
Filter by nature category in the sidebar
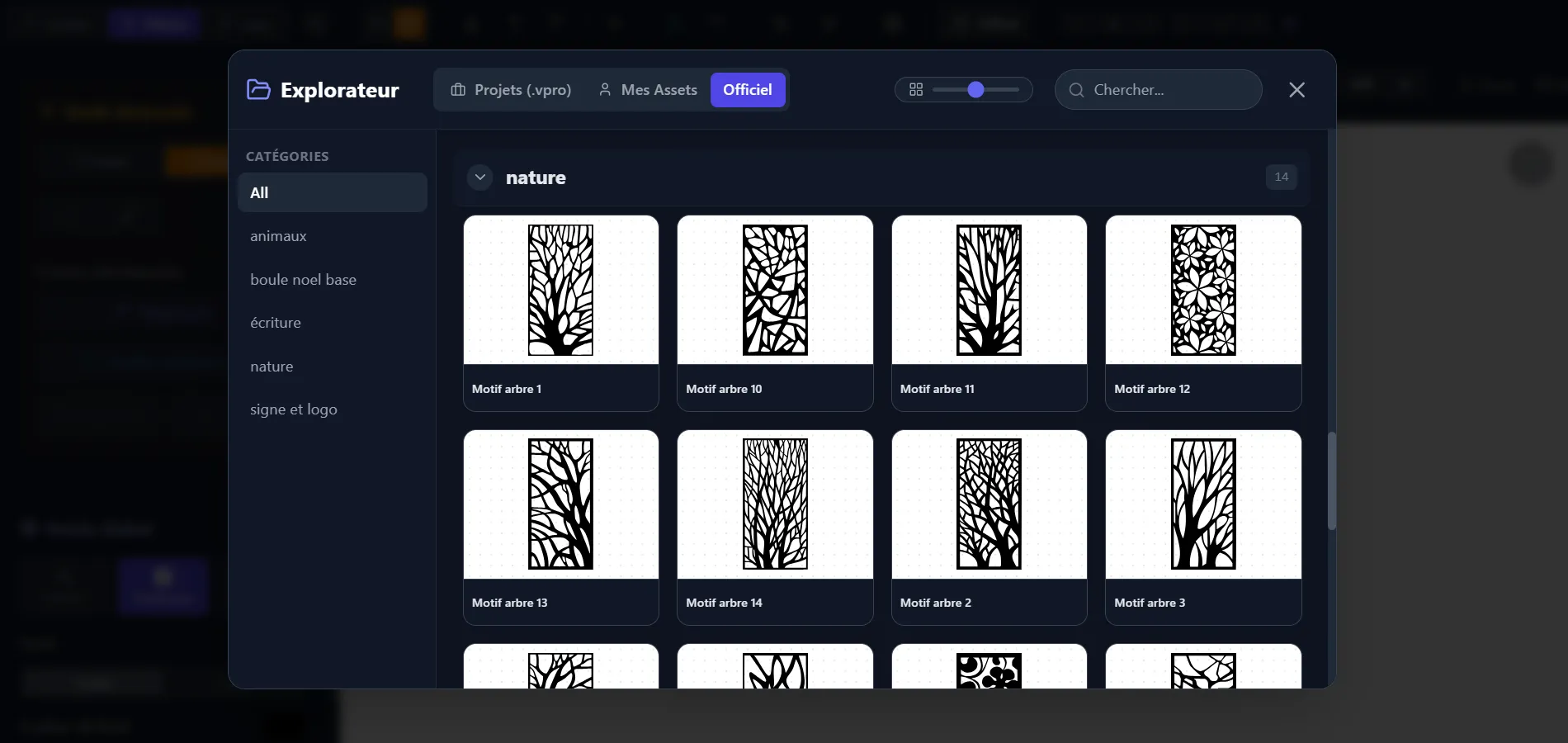(272, 367)
